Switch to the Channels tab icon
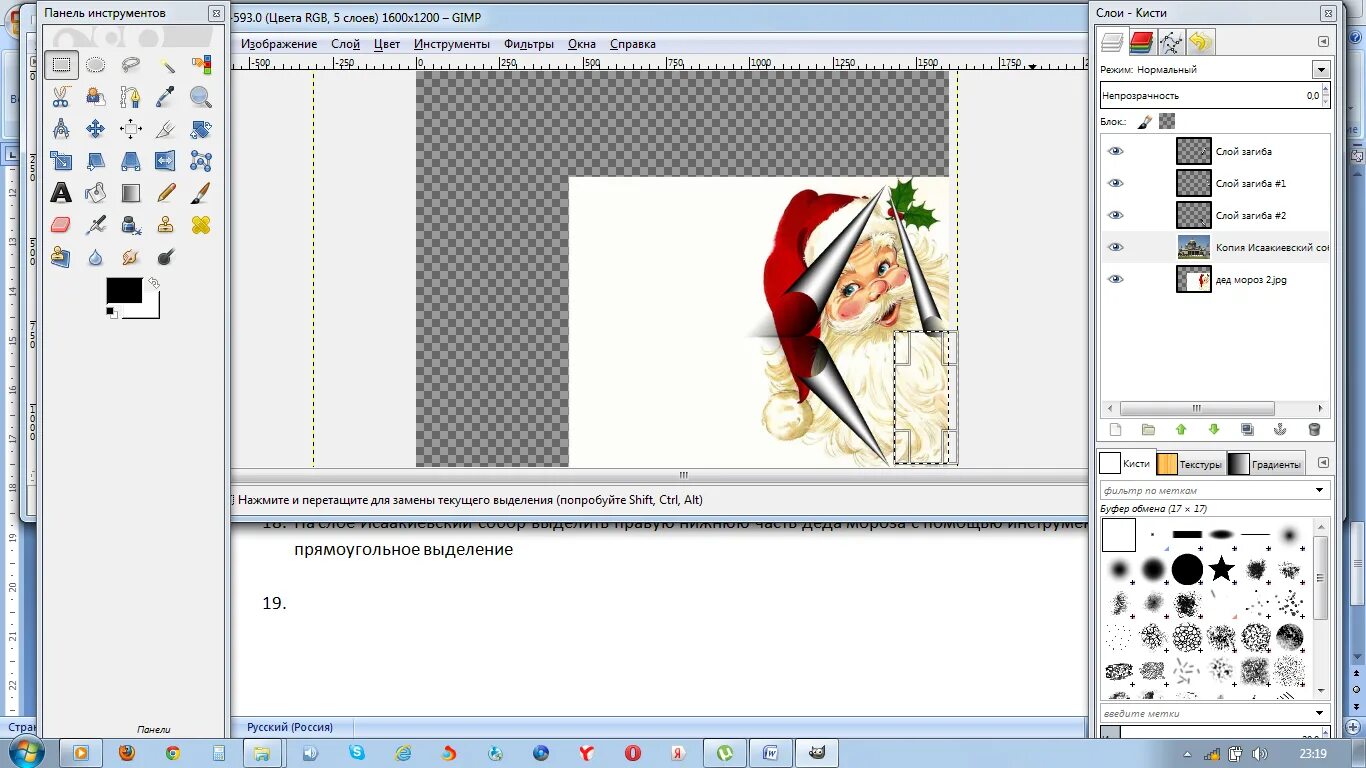The image size is (1366, 768). click(1141, 42)
